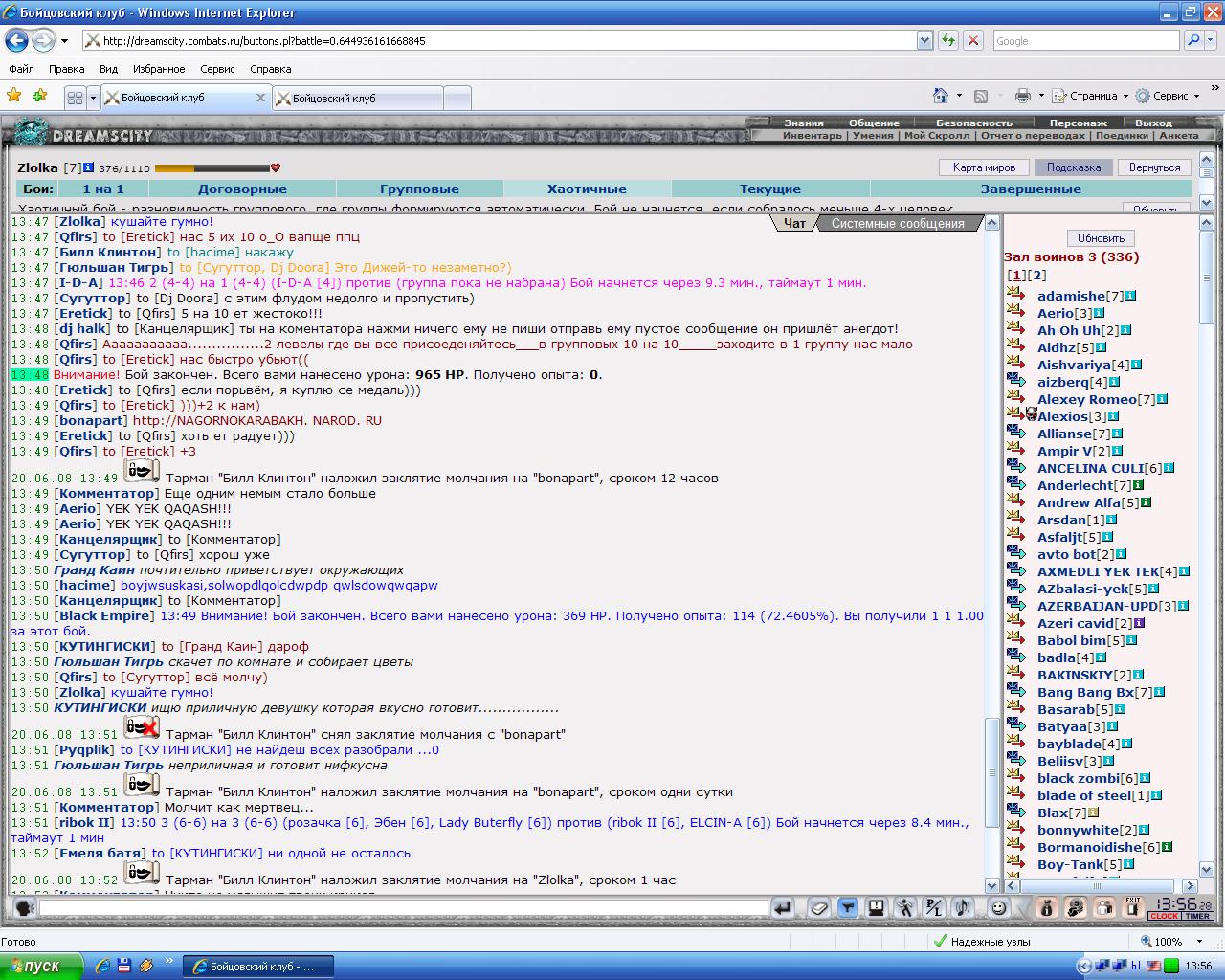Click the eraser clear-chat icon

[818, 907]
